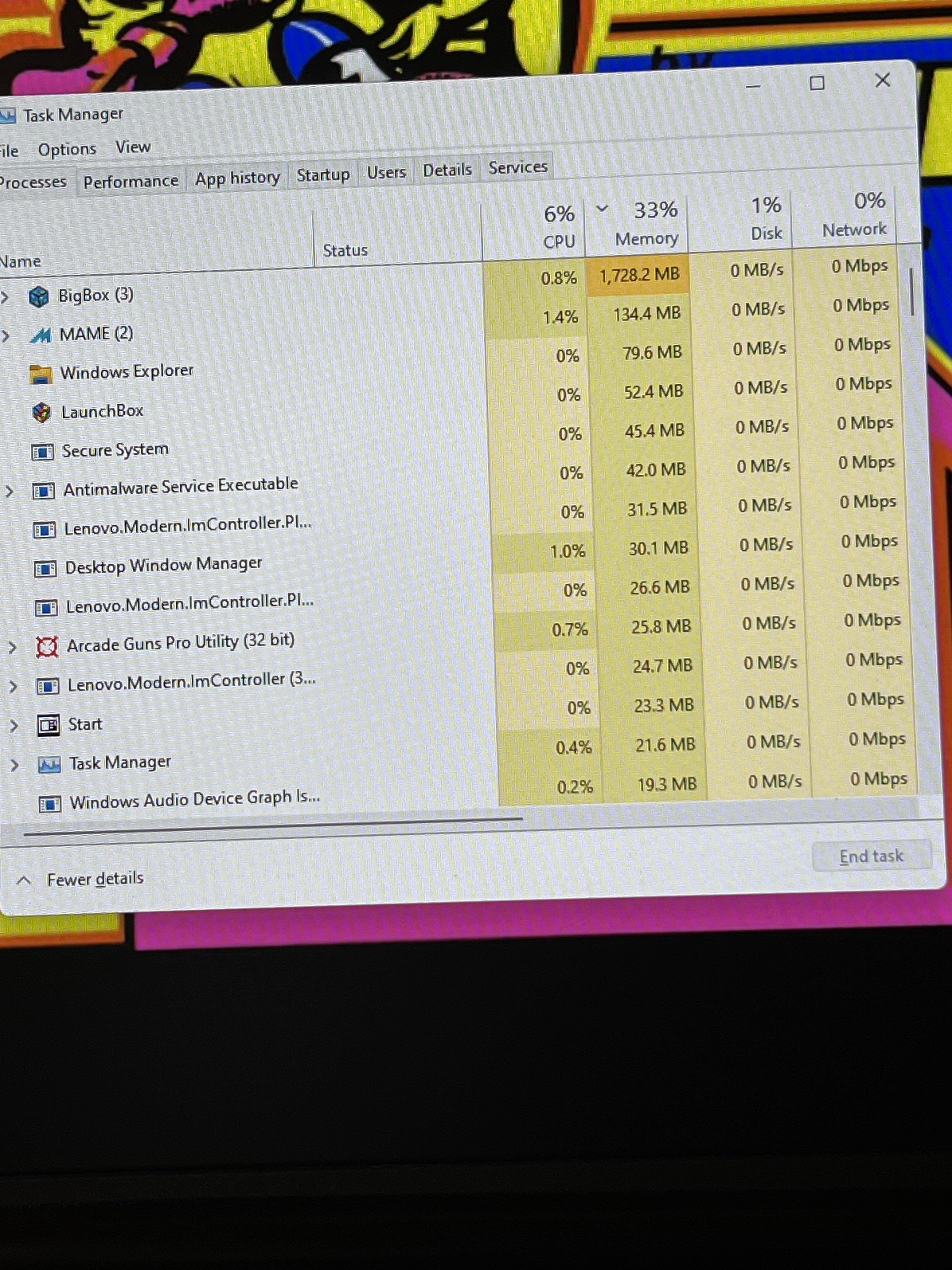Click the Windows Audio Device Graph icon

click(50, 804)
